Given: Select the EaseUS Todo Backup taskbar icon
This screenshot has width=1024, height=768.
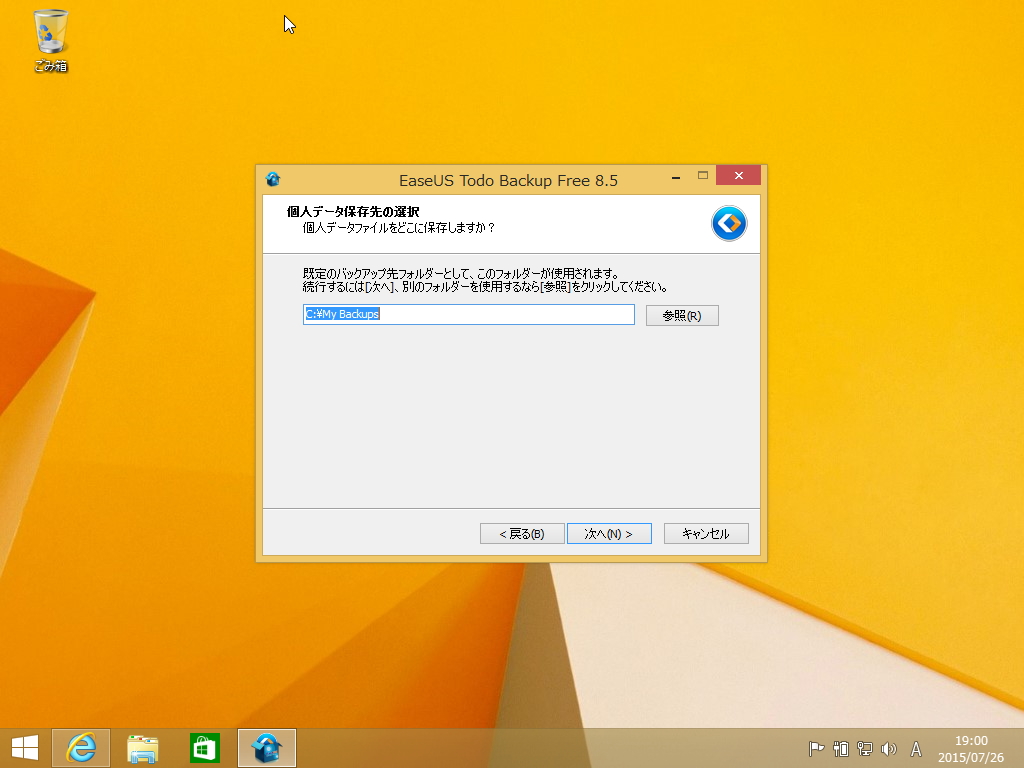Looking at the screenshot, I should (266, 747).
